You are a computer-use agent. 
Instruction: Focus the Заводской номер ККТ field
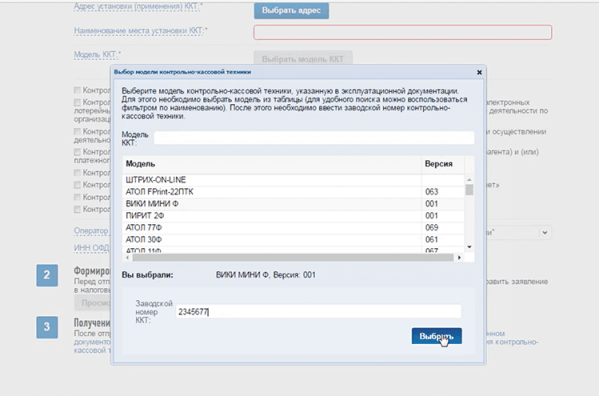click(318, 312)
